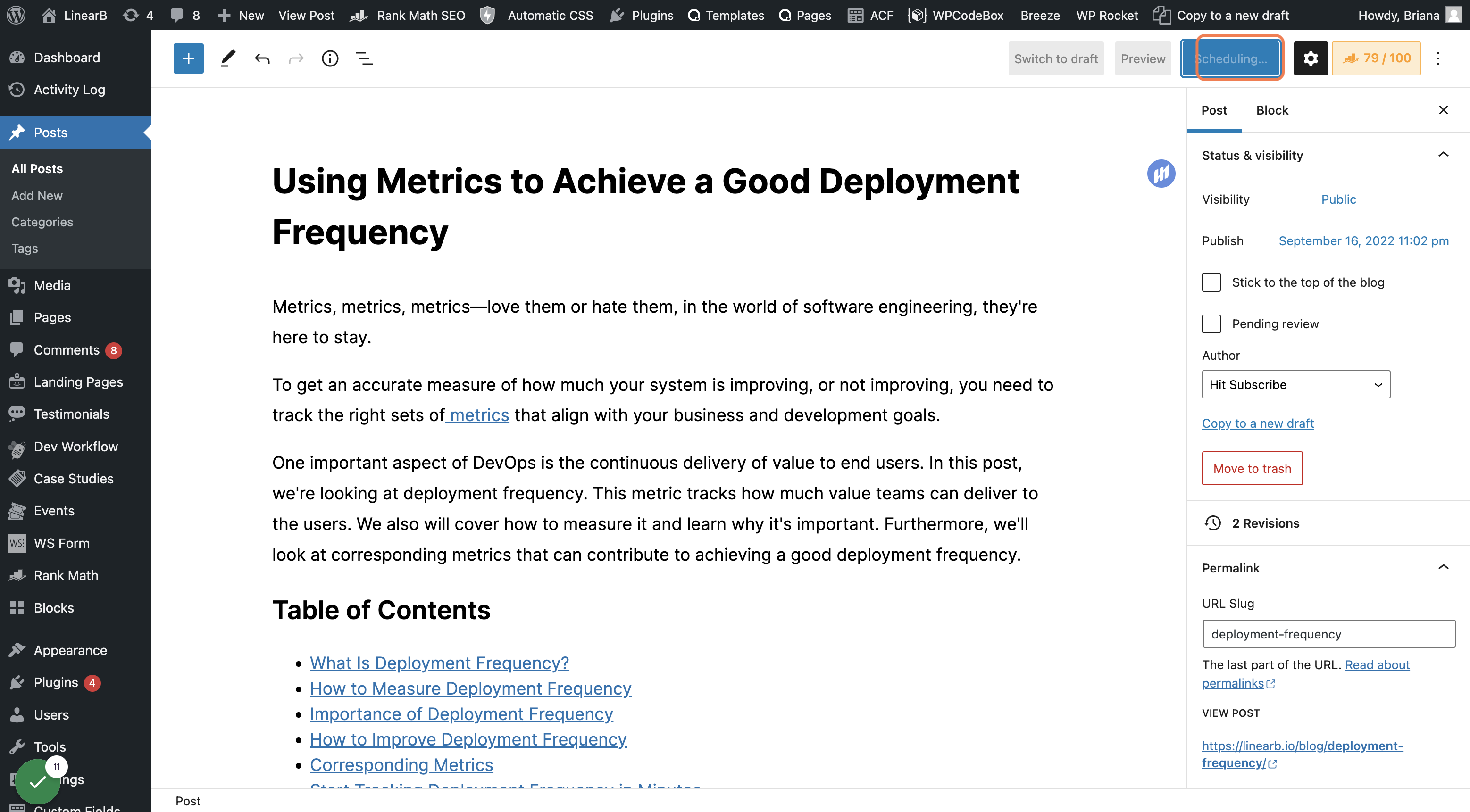Viewport: 1470px width, 812px height.
Task: Open the Details info icon
Action: click(x=330, y=58)
